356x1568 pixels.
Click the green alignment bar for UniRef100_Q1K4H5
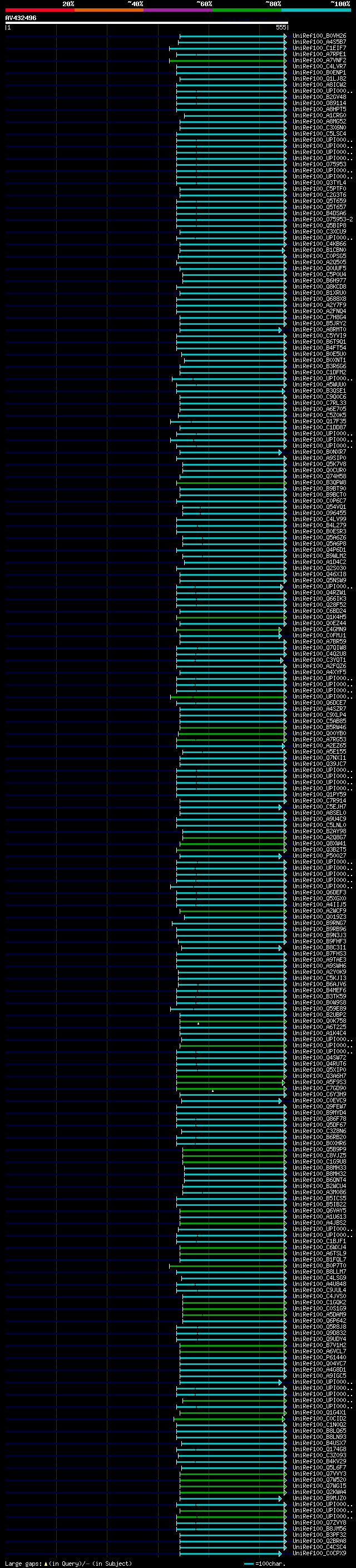pos(231,618)
